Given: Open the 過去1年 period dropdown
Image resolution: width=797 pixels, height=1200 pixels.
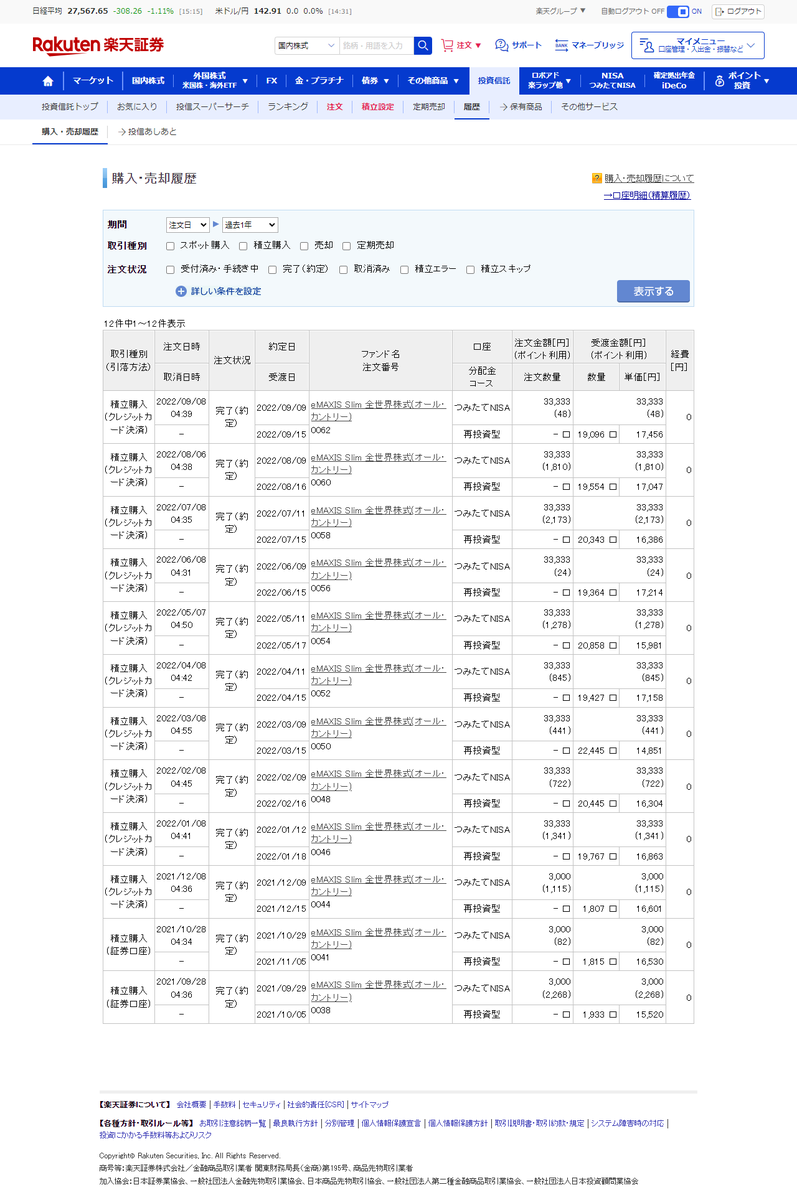Looking at the screenshot, I should (x=250, y=226).
